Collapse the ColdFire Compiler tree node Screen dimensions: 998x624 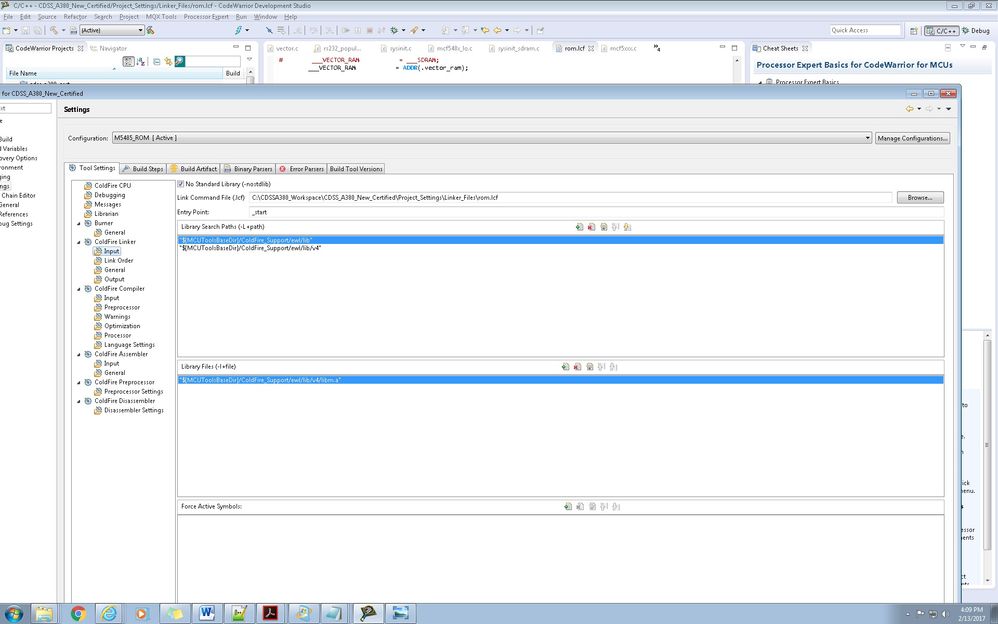[79, 288]
